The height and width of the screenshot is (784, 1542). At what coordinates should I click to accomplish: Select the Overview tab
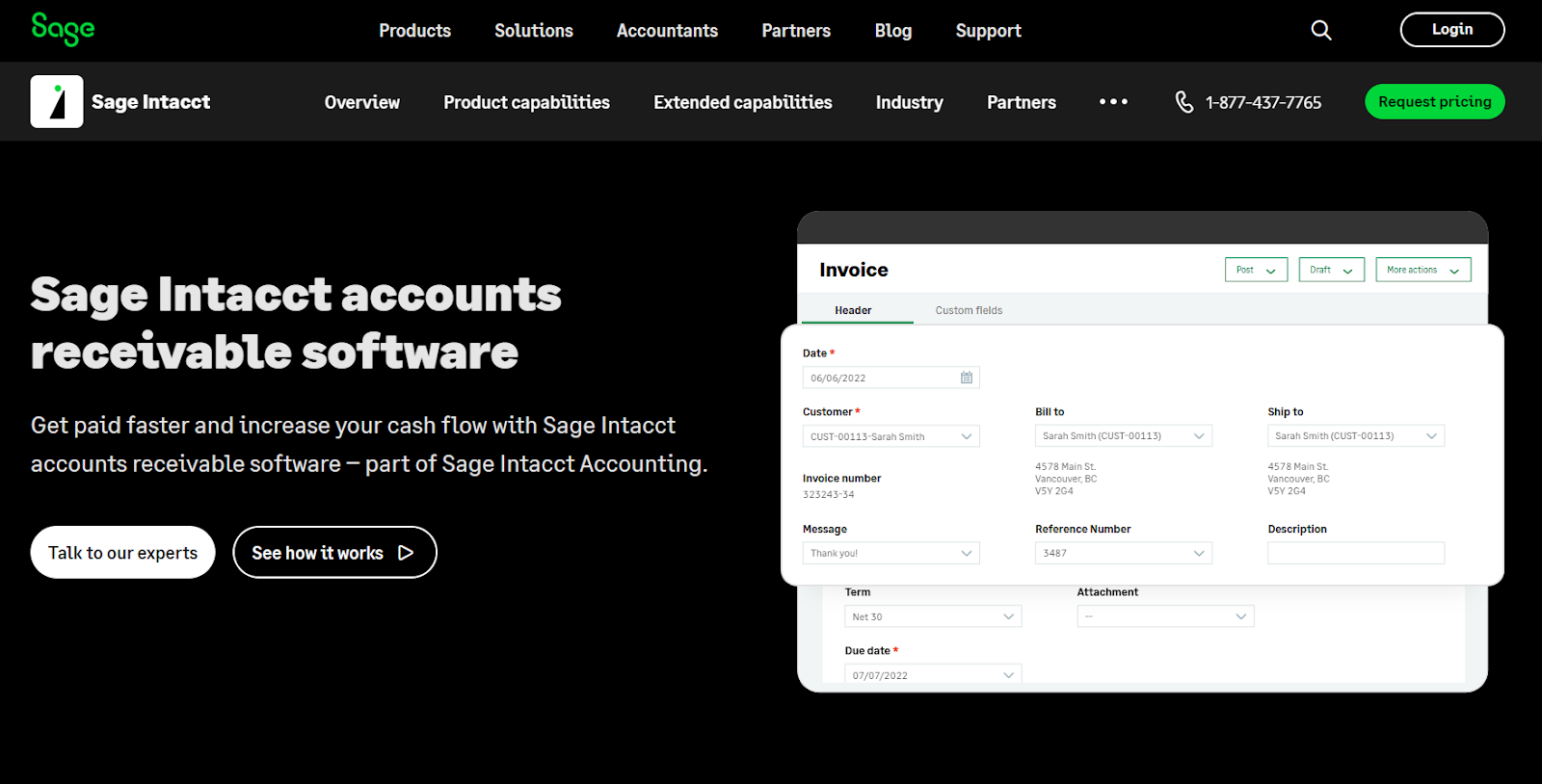coord(362,101)
